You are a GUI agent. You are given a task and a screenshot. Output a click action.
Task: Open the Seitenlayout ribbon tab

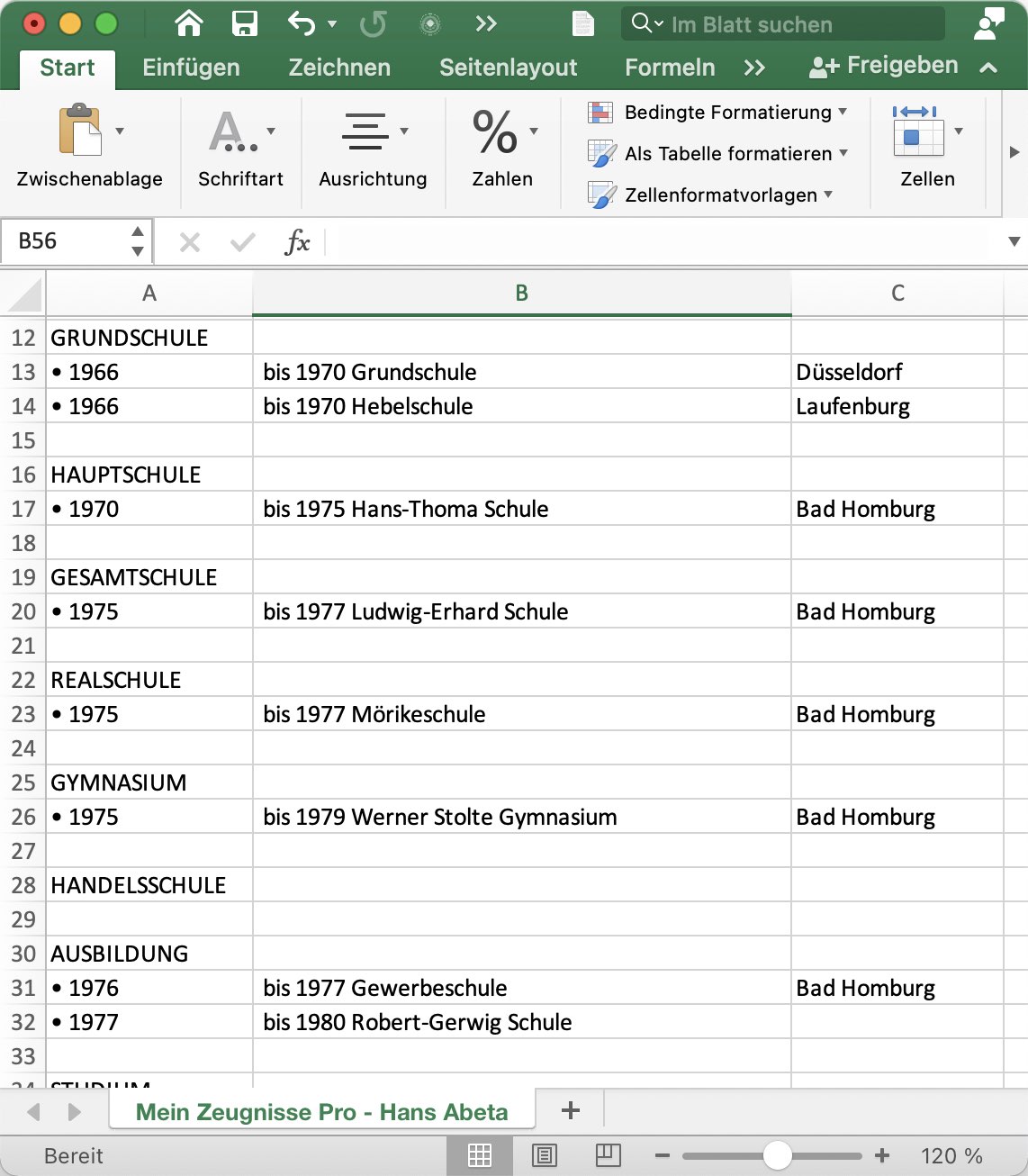509,68
